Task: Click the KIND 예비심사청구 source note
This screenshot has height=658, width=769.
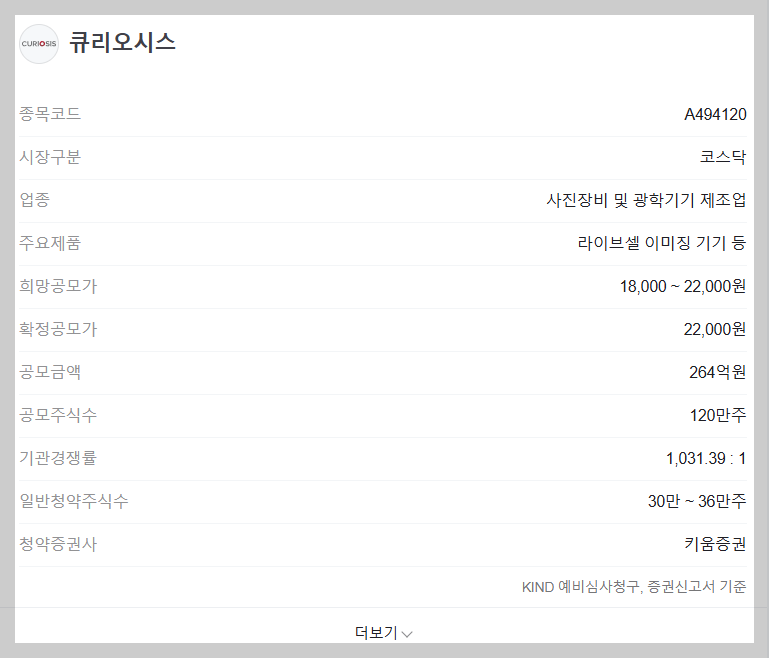Action: pos(634,587)
